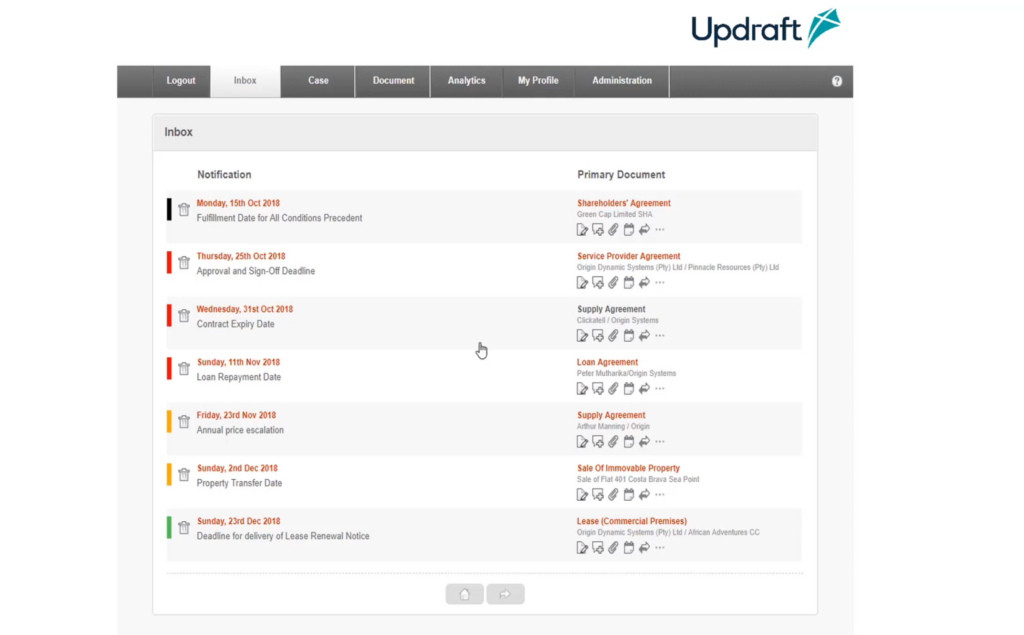Viewport: 1024px width, 635px height.
Task: Open the Help question mark icon
Action: pyautogui.click(x=837, y=81)
